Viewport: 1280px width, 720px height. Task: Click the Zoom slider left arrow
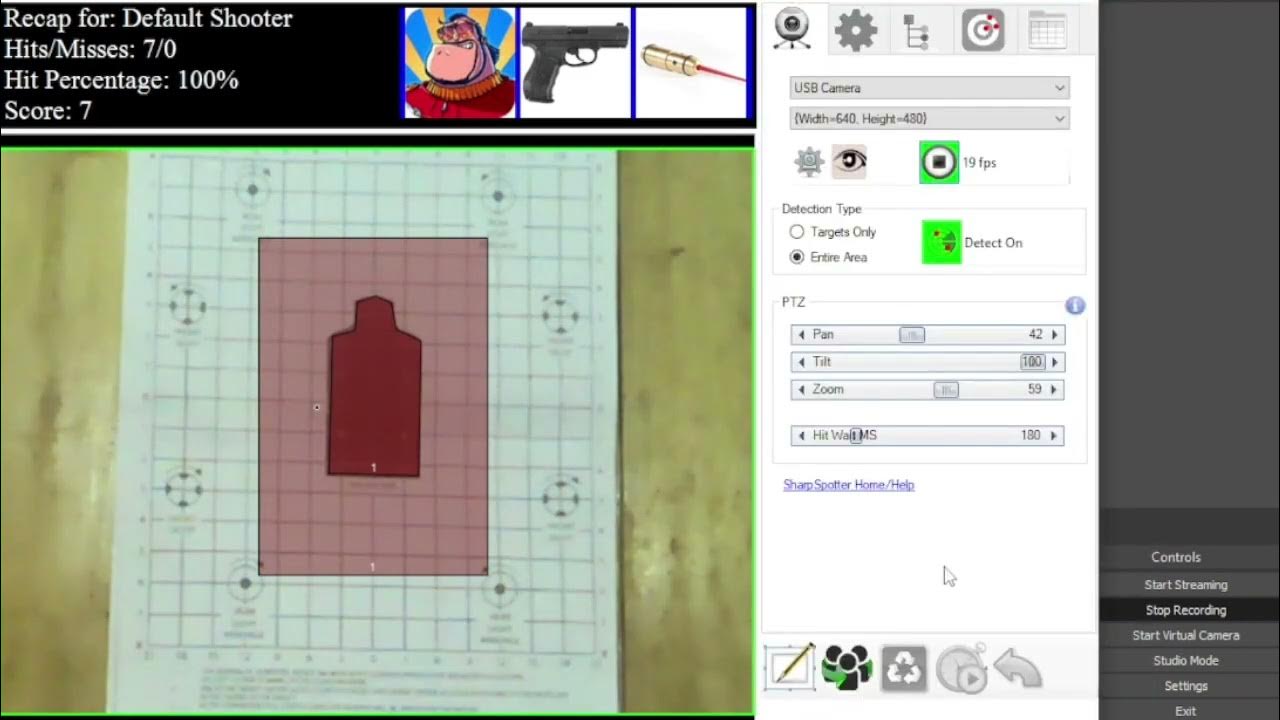(x=801, y=390)
